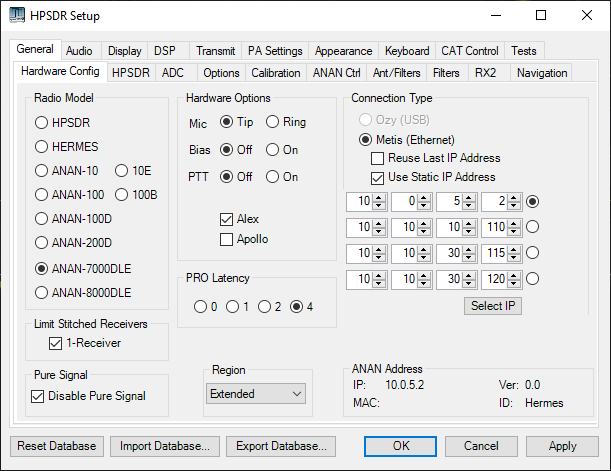611x471 pixels.
Task: Open the Navigation sub-tab
Action: click(x=542, y=73)
